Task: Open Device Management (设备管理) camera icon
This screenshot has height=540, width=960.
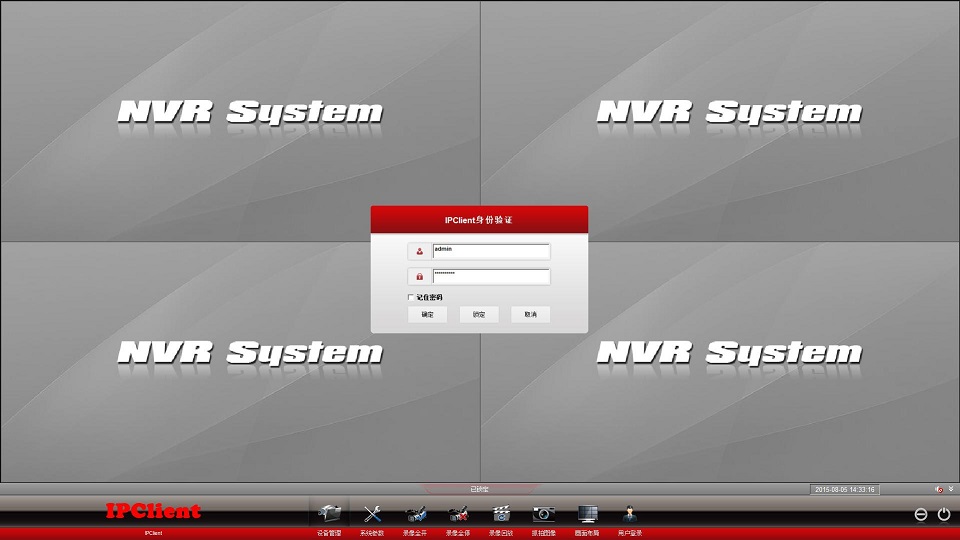Action: (x=329, y=513)
